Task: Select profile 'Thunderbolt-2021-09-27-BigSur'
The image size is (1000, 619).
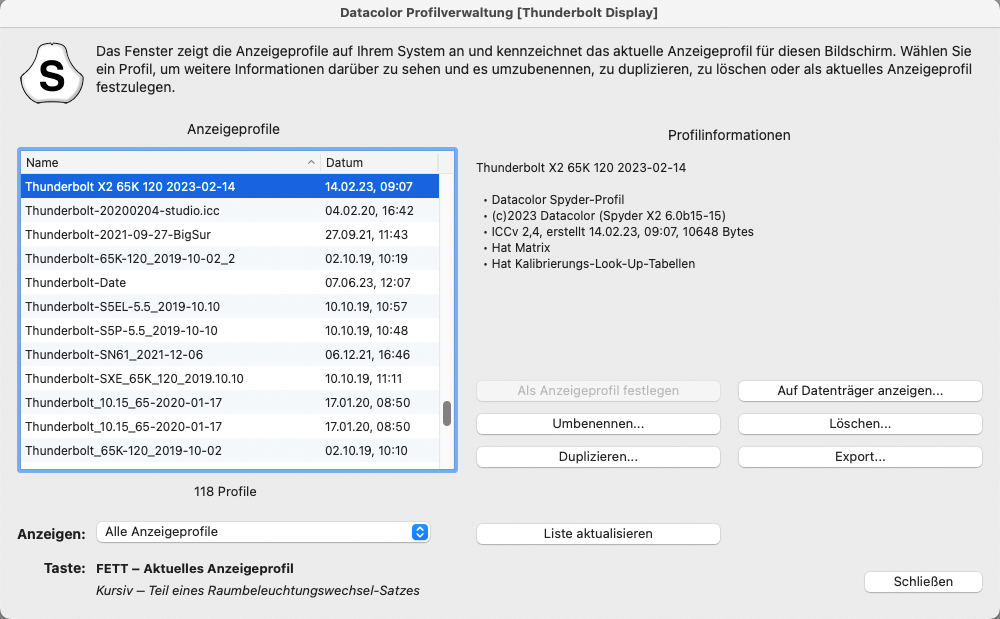Action: pos(230,235)
